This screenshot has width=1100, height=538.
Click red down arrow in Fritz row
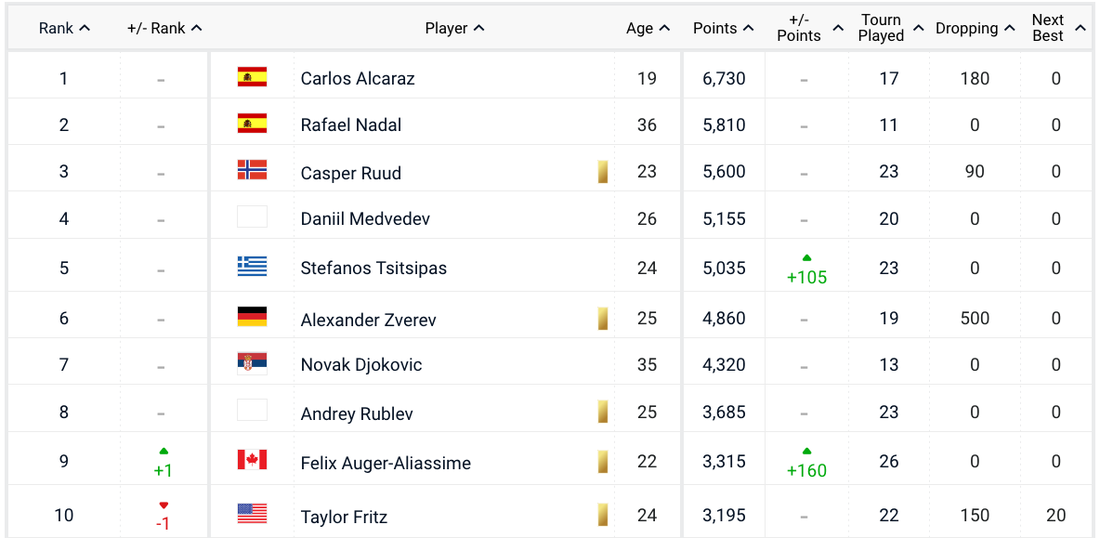pyautogui.click(x=163, y=506)
